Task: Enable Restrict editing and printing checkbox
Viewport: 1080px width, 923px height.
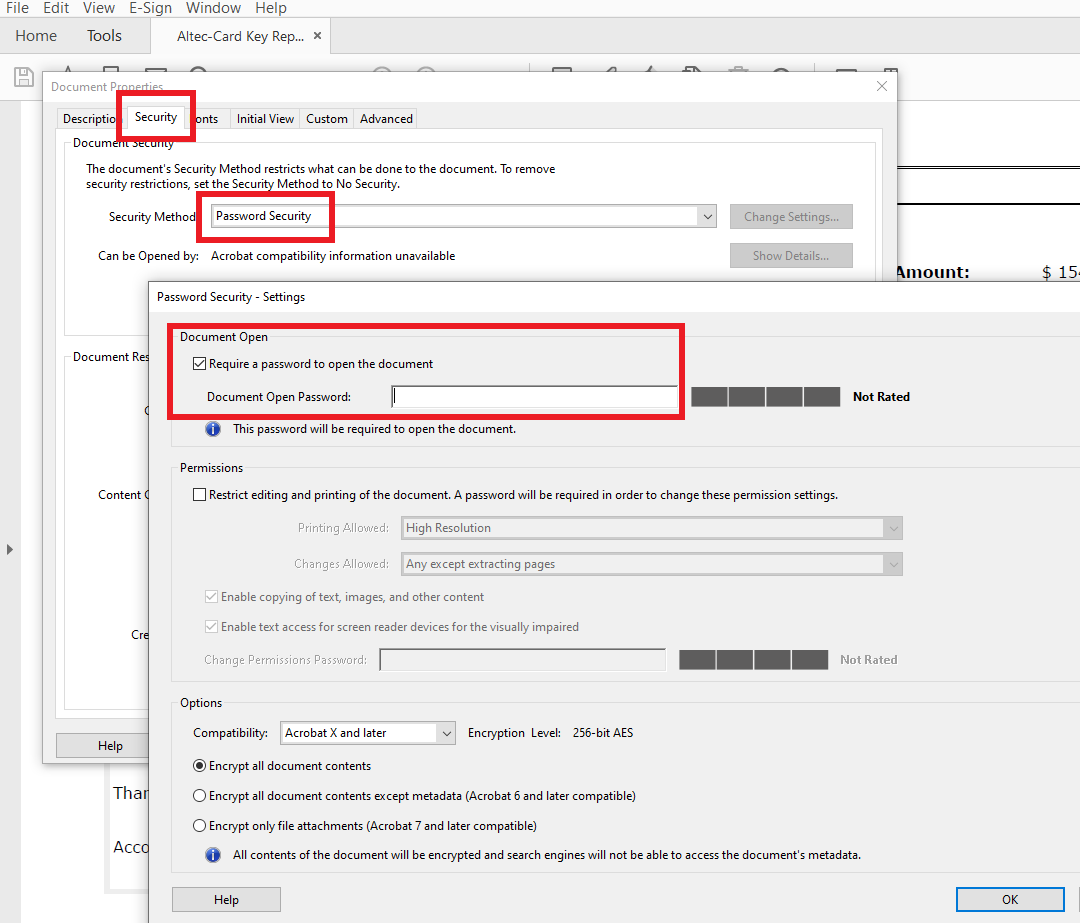Action: pos(200,495)
